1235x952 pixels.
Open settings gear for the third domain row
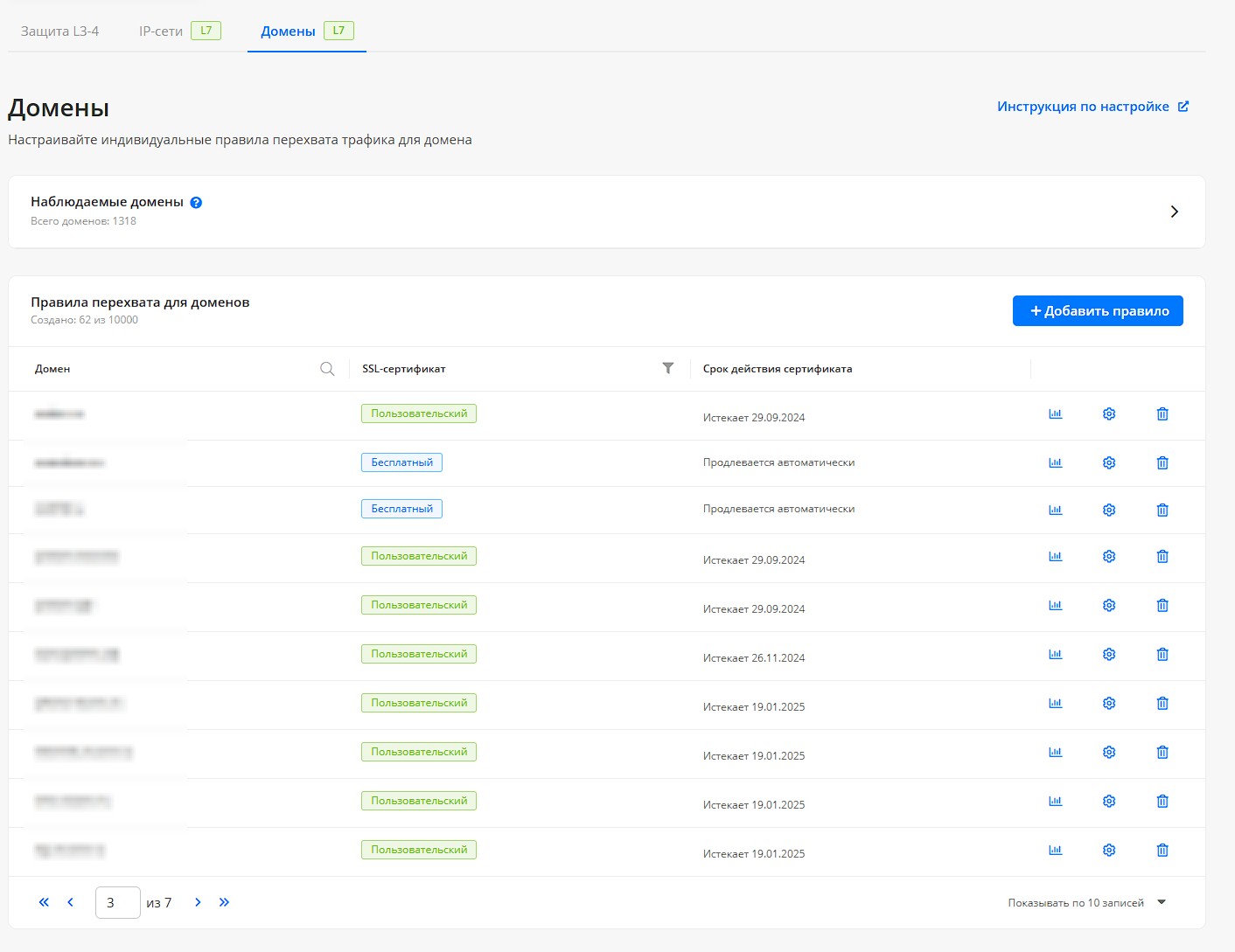point(1109,510)
